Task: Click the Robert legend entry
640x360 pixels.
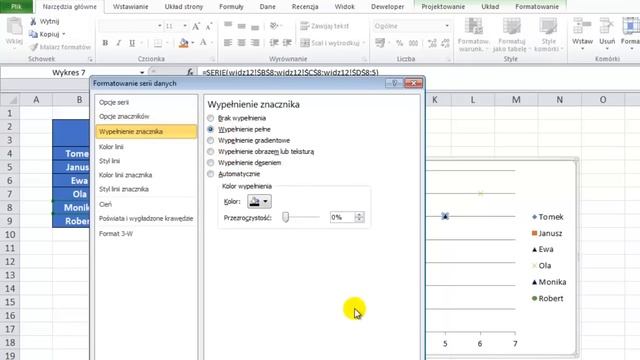Action: coord(547,299)
